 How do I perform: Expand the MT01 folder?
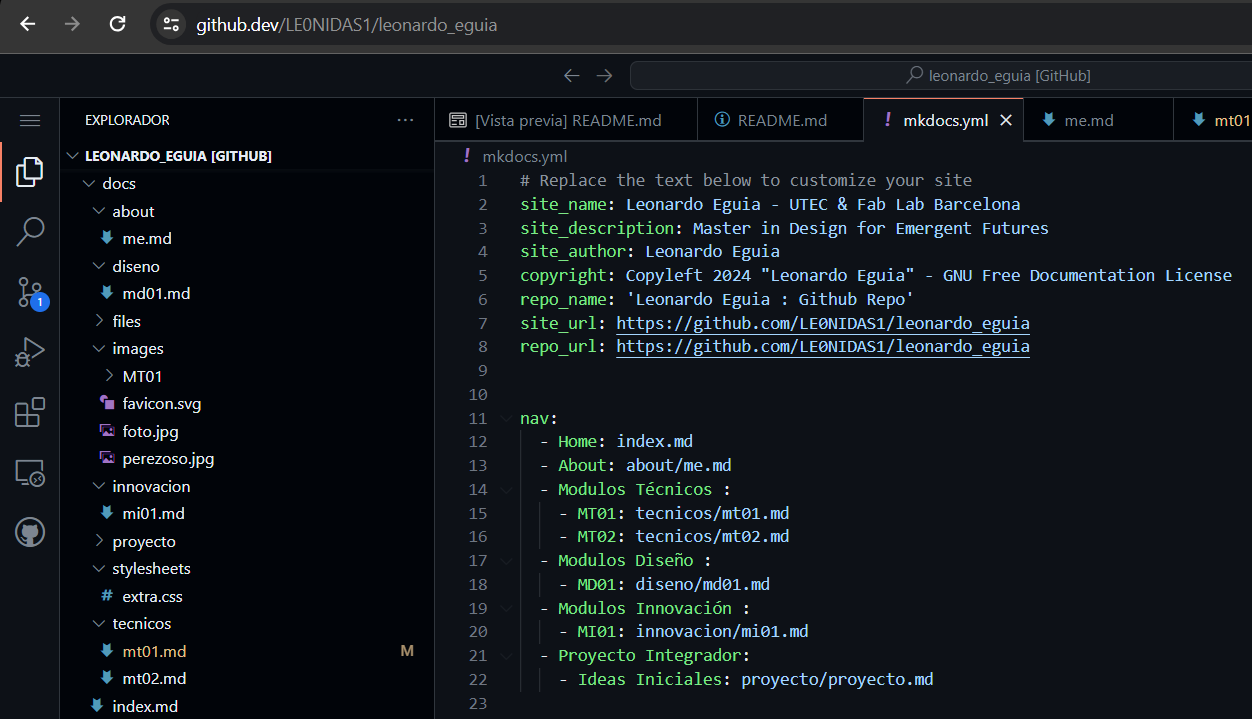[109, 376]
